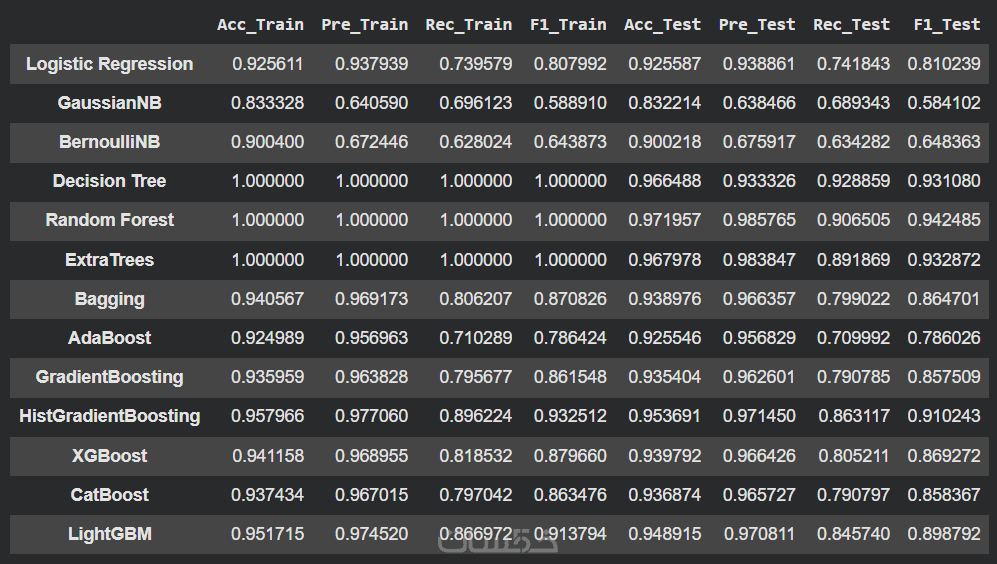Select the CatBoost row label
Viewport: 997px width, 564px height.
[109, 495]
